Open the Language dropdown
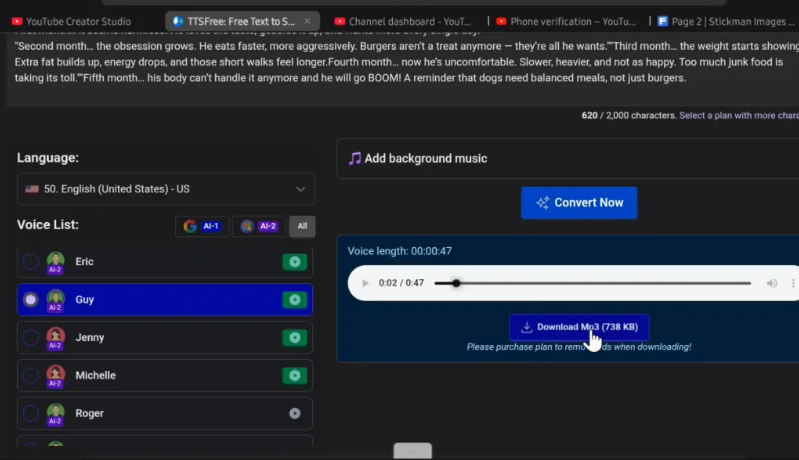The height and width of the screenshot is (460, 799). [x=166, y=189]
